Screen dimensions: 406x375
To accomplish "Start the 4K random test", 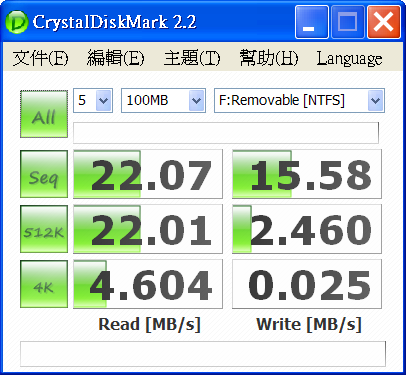I will [x=44, y=284].
